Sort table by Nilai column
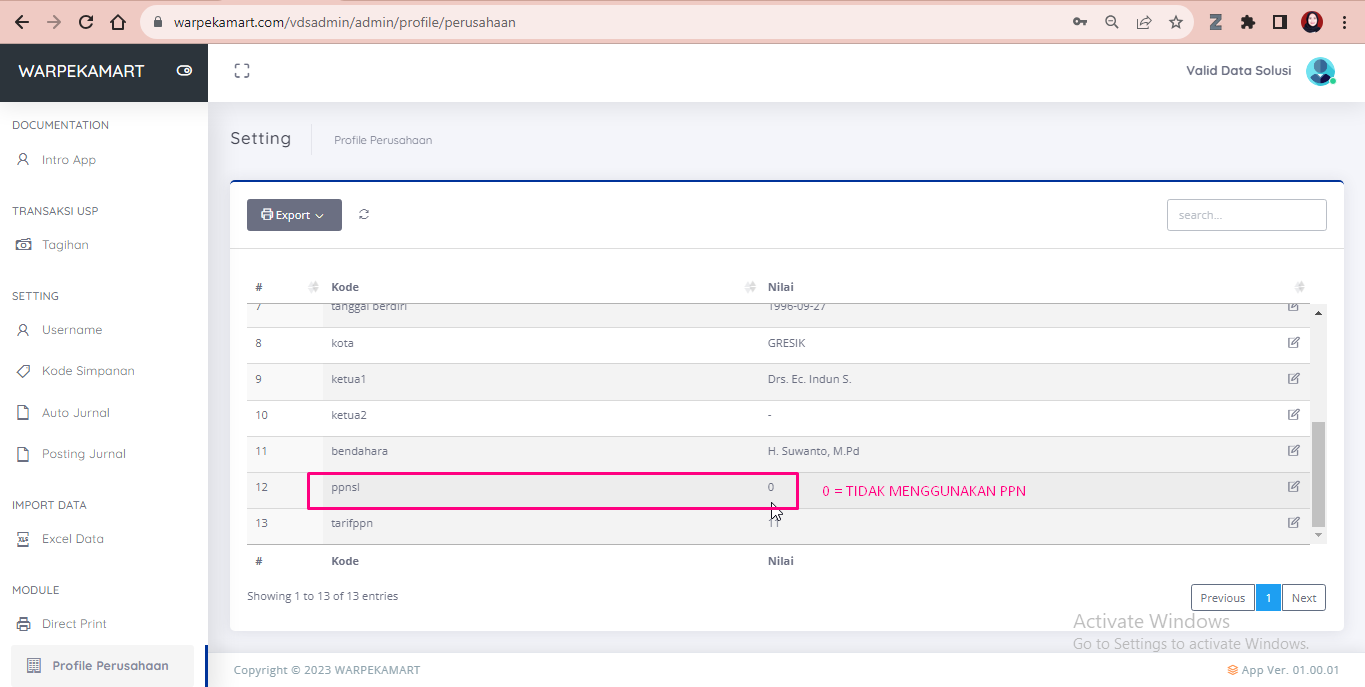The height and width of the screenshot is (687, 1365). [1035, 287]
